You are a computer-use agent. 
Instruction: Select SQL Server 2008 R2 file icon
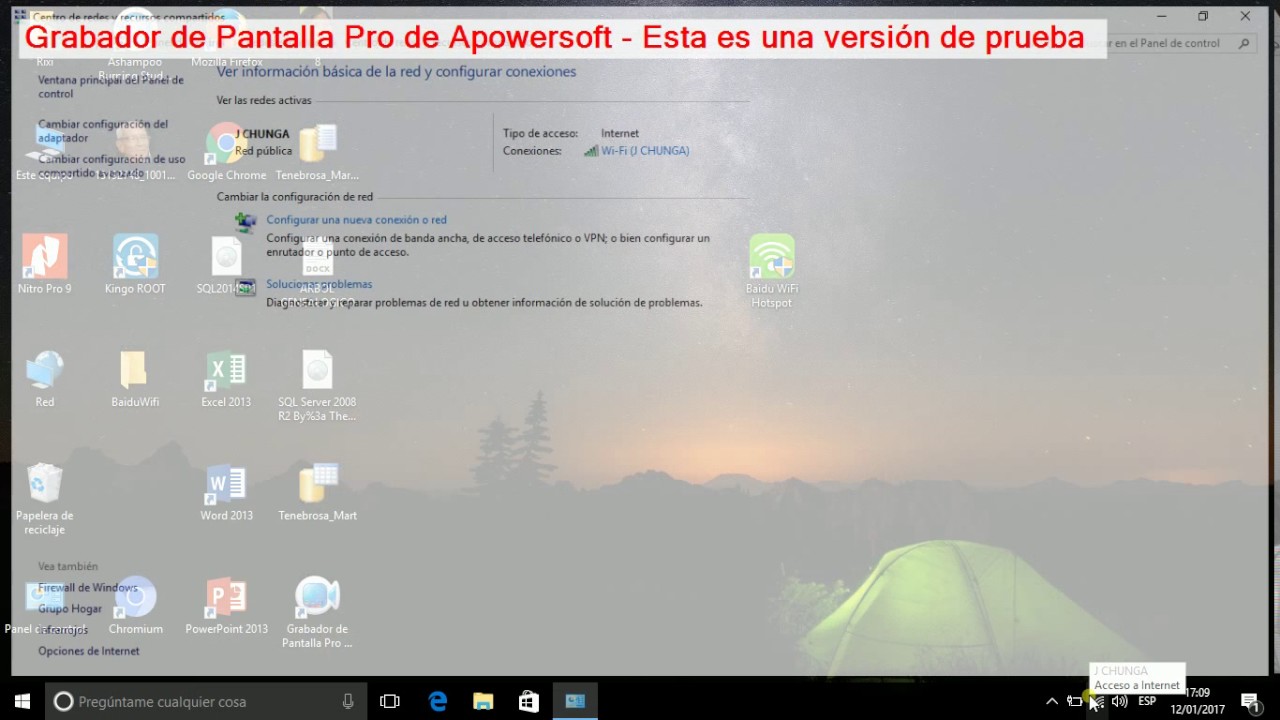tap(317, 385)
